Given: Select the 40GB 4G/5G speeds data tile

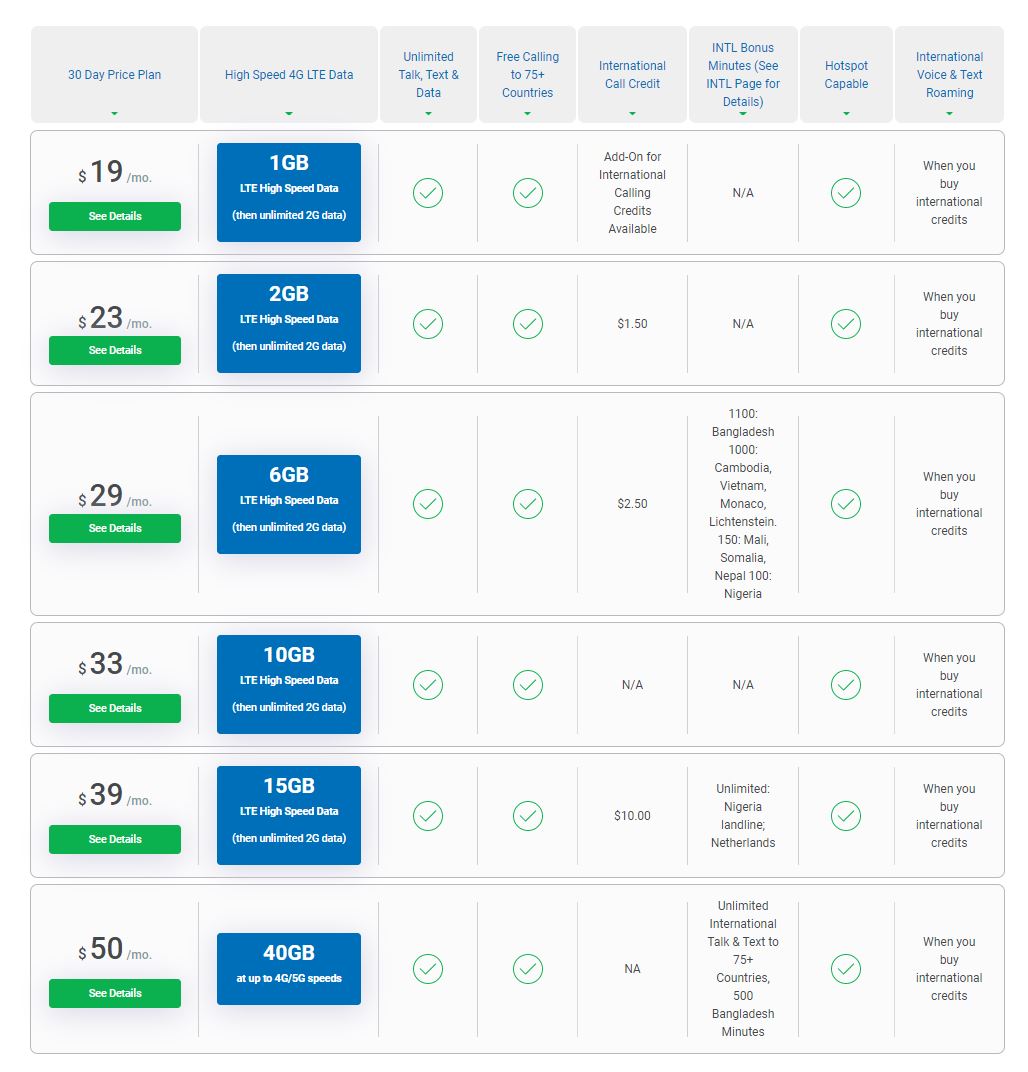Looking at the screenshot, I should tap(288, 969).
